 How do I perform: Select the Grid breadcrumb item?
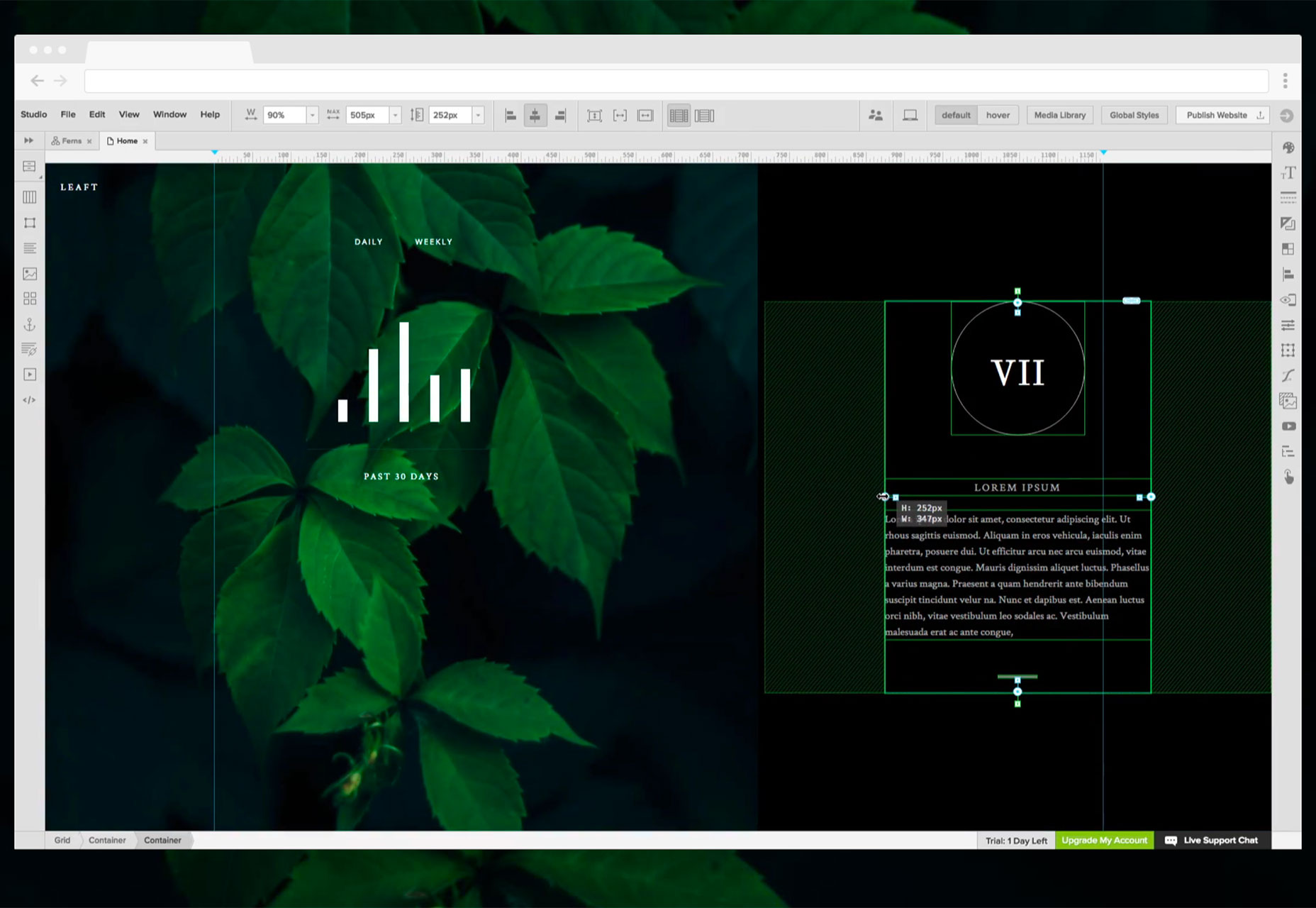pyautogui.click(x=62, y=840)
